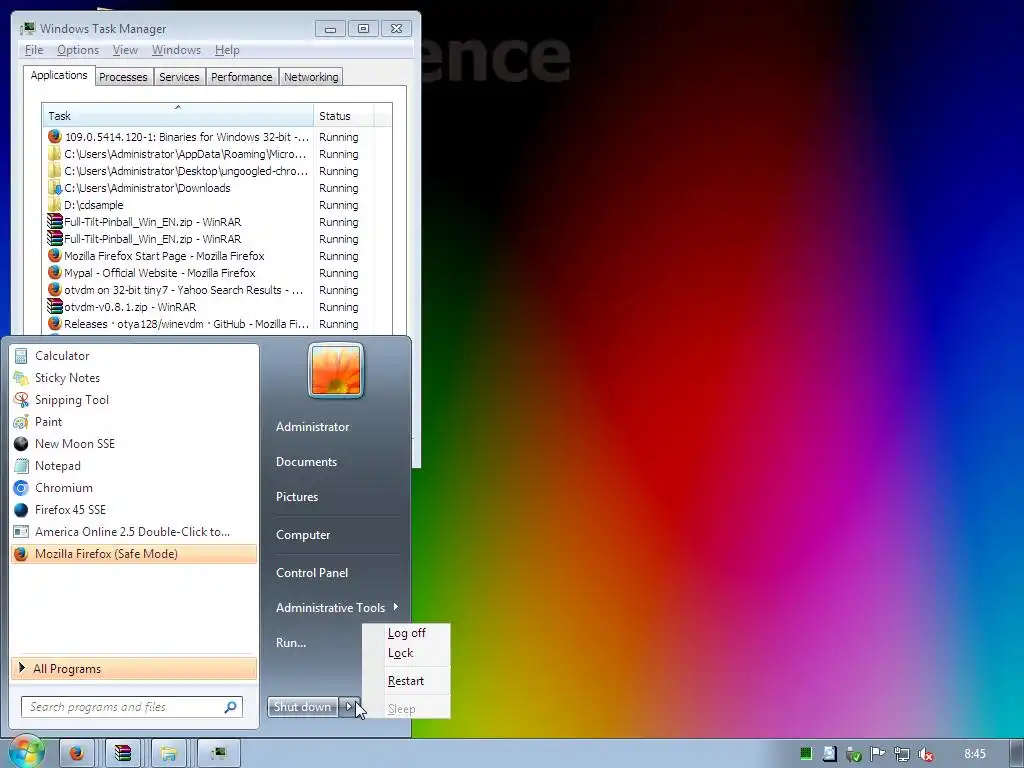
Task: Open the Snipping Tool entry
Action: (134, 400)
